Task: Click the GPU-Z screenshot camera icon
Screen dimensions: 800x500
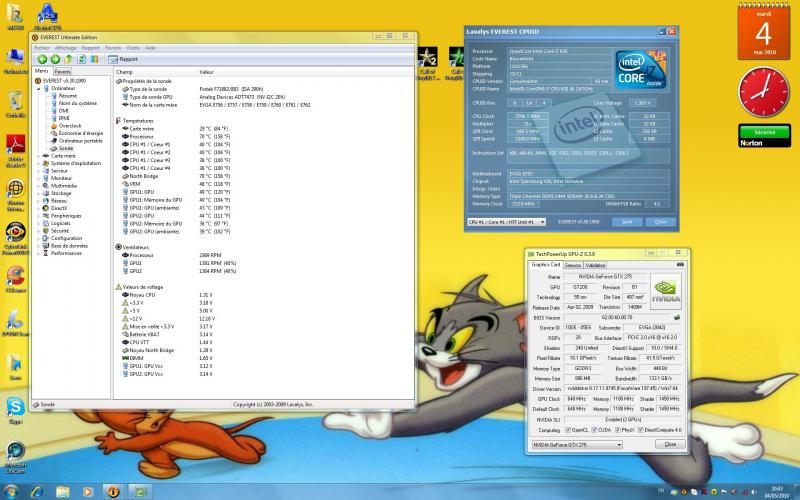Action: point(680,265)
